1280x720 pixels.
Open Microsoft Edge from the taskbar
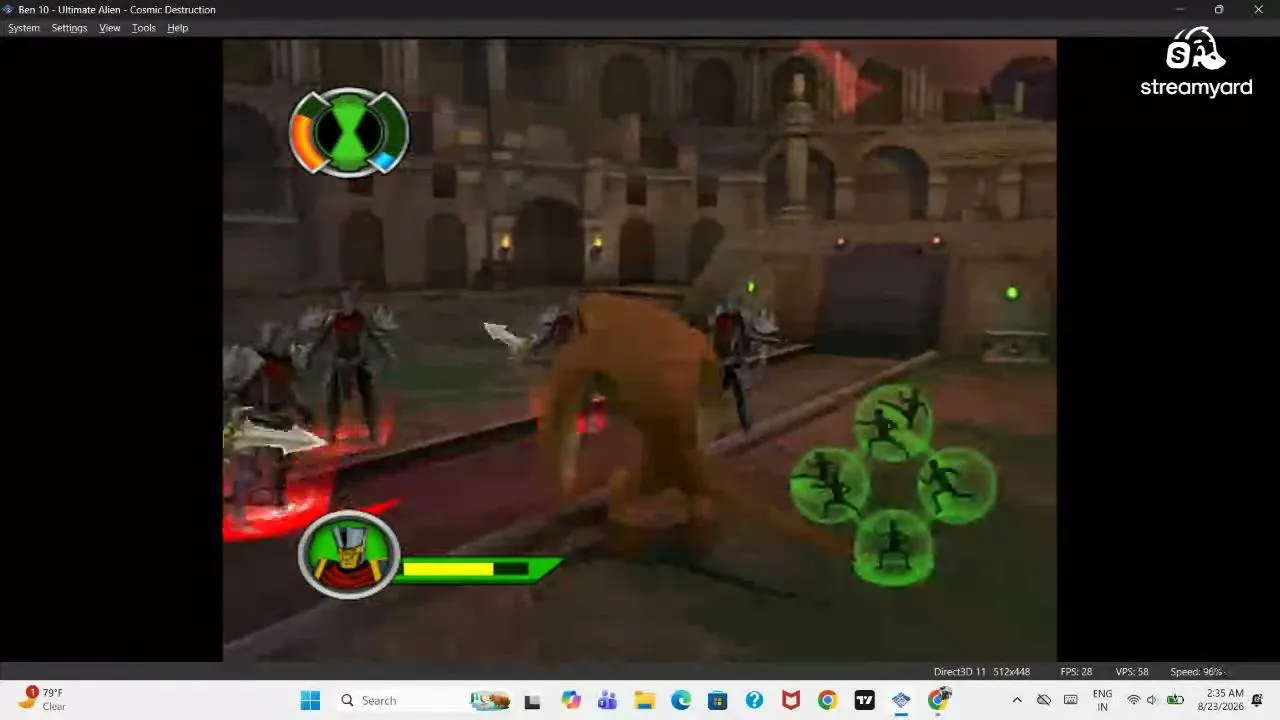click(x=681, y=700)
